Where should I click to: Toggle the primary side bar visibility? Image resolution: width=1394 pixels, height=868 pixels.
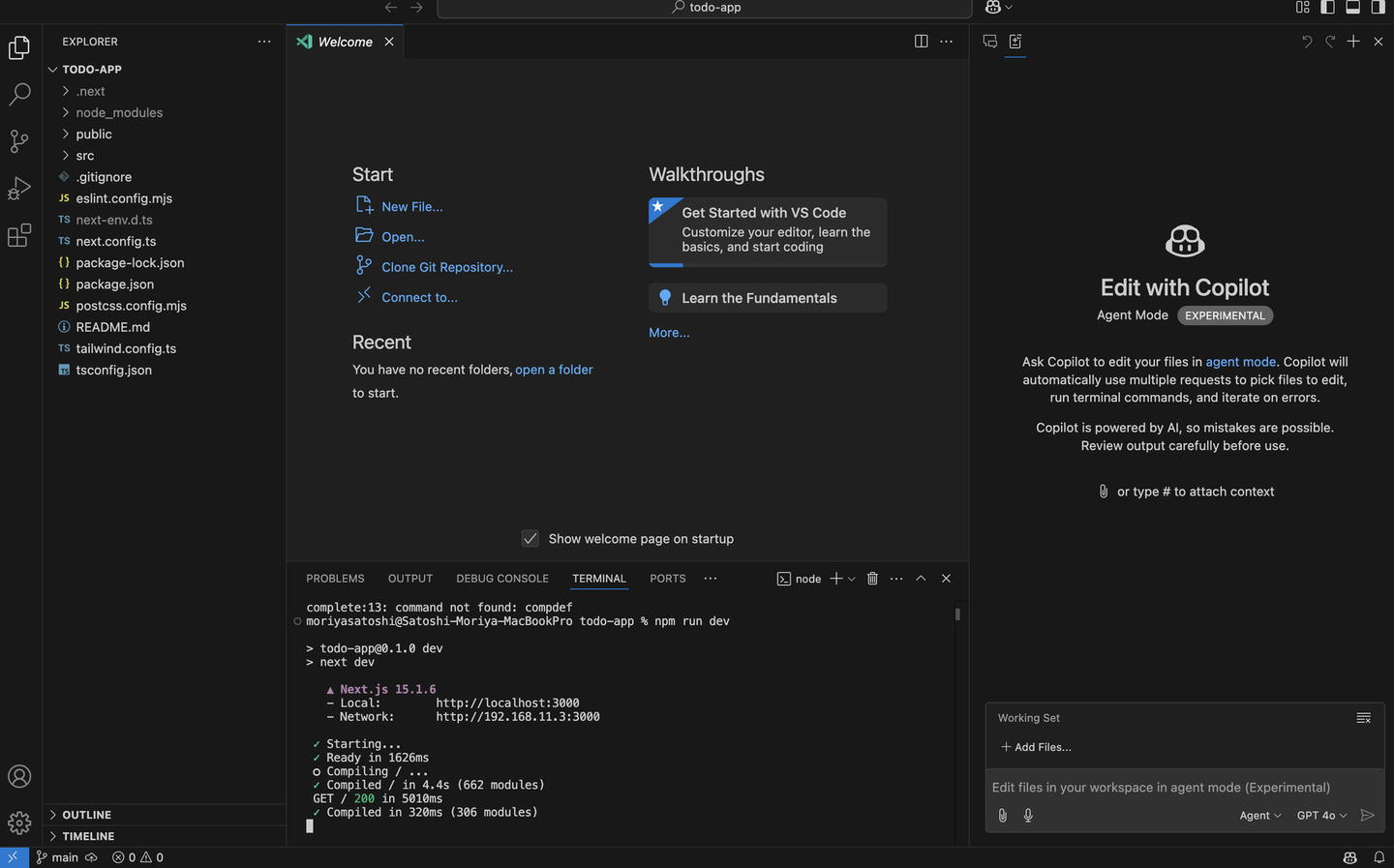tap(1327, 8)
